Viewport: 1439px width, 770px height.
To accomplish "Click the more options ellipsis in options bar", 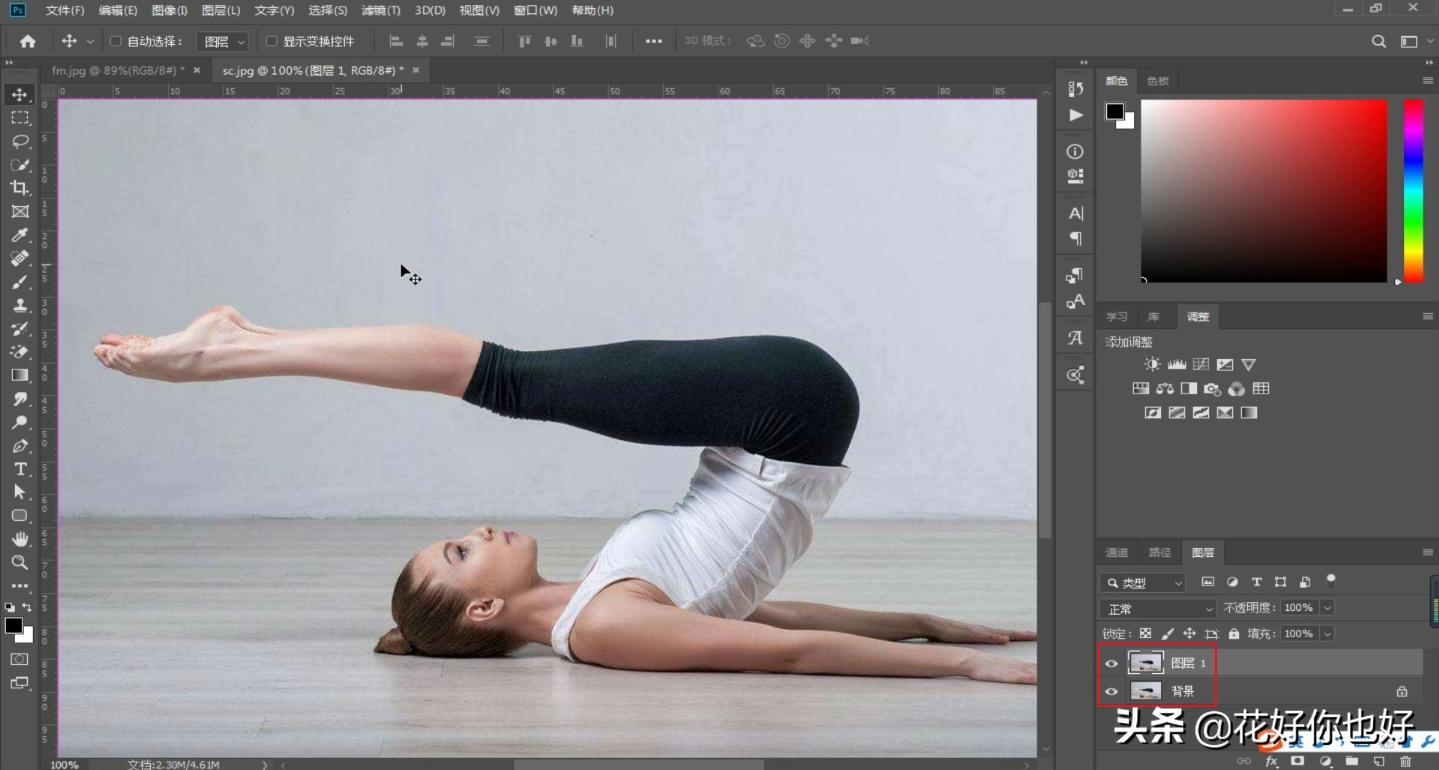I will tap(654, 42).
